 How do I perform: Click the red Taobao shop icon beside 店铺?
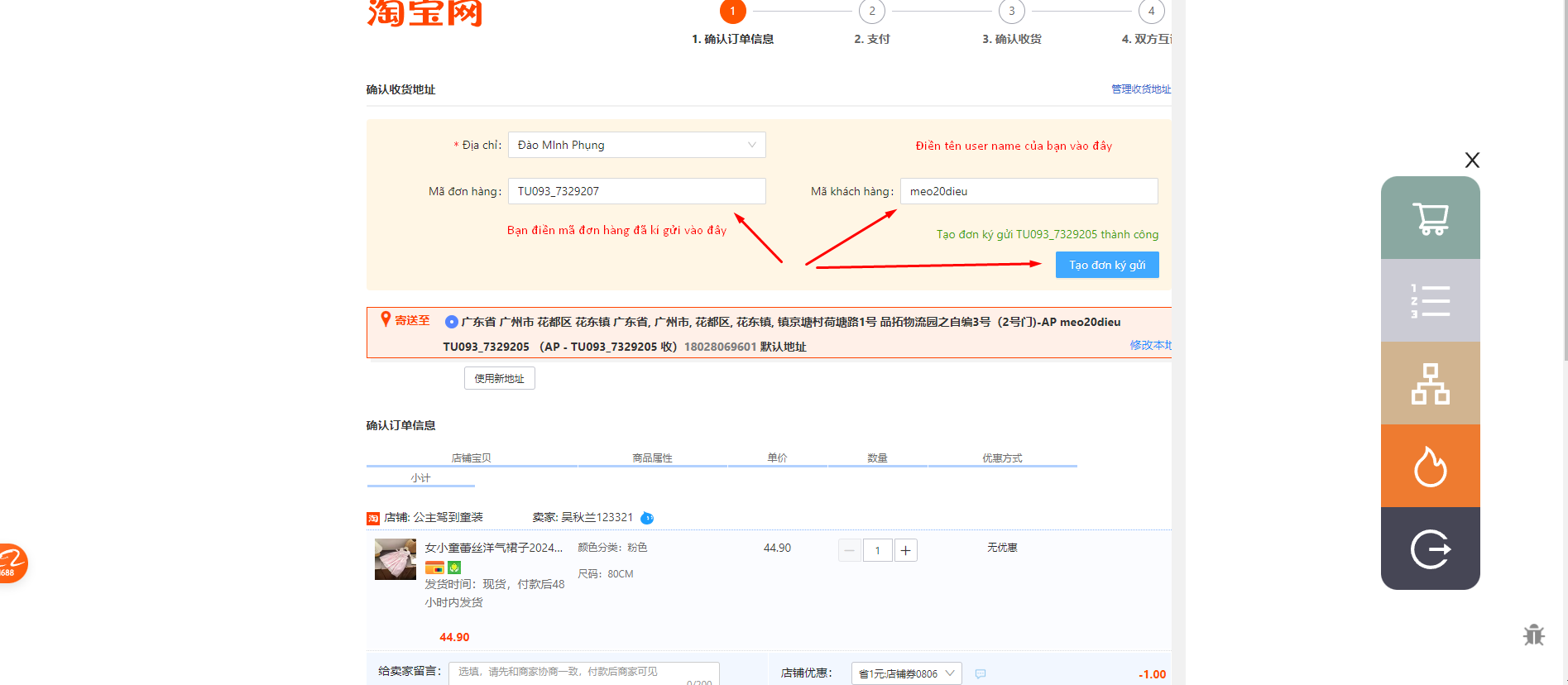coord(373,519)
